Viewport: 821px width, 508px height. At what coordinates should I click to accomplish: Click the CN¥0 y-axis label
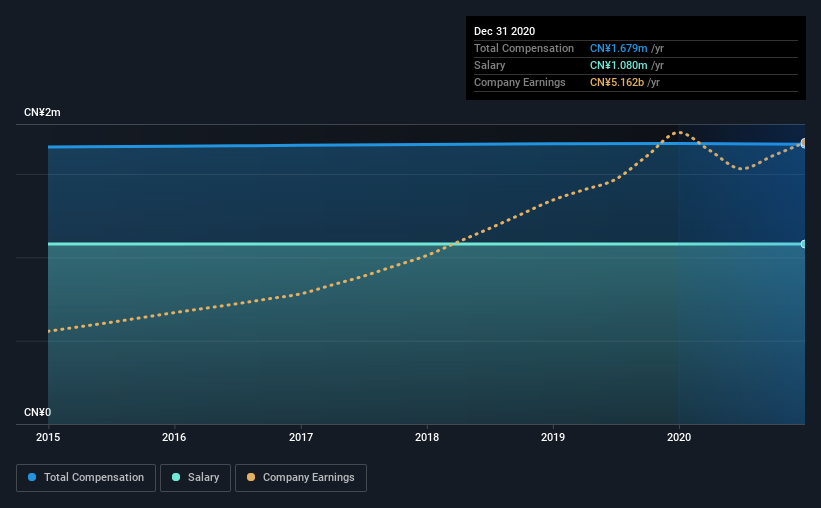tap(37, 413)
